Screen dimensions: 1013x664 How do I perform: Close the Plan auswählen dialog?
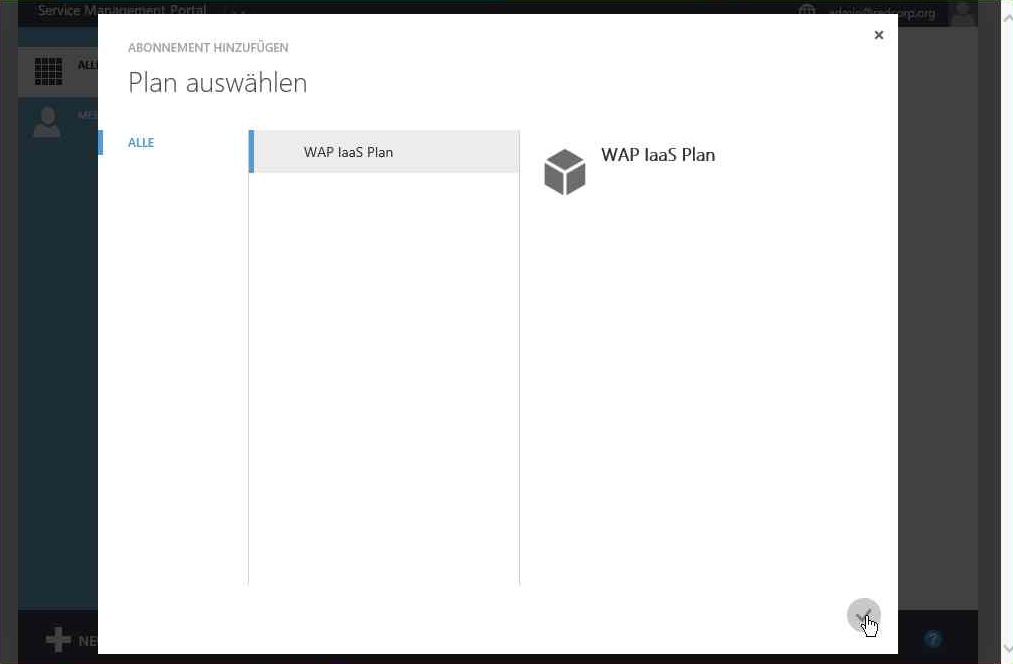[x=879, y=35]
